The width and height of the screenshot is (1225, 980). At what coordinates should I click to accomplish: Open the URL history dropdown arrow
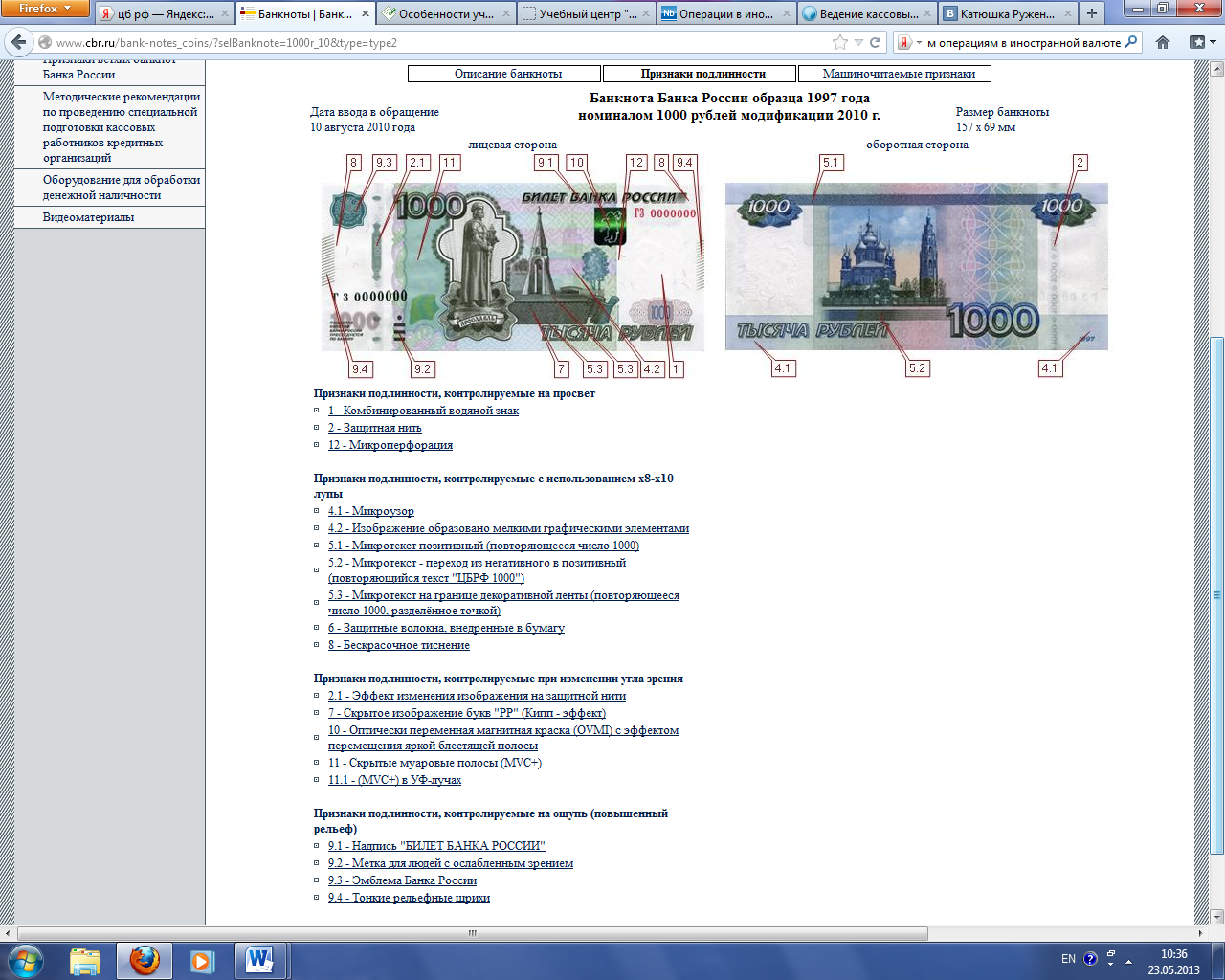tap(858, 42)
